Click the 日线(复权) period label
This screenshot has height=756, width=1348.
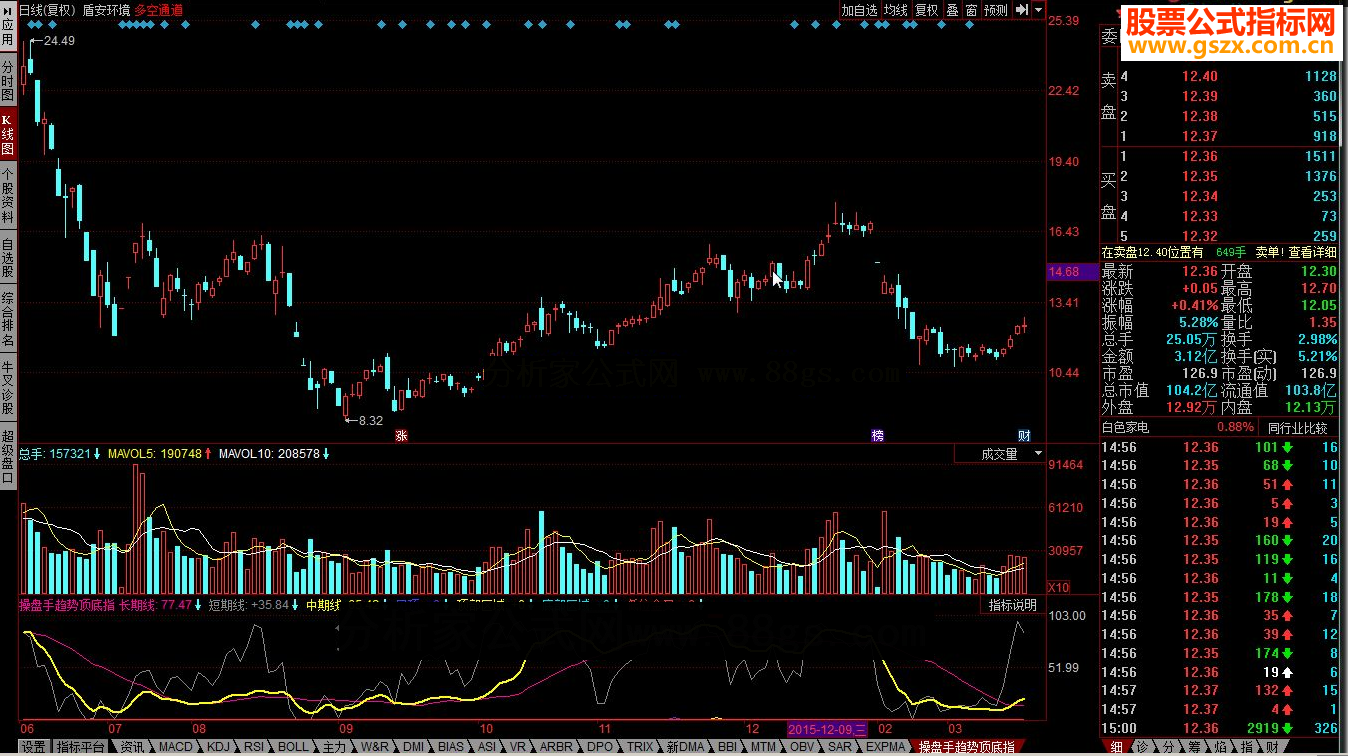pos(47,10)
